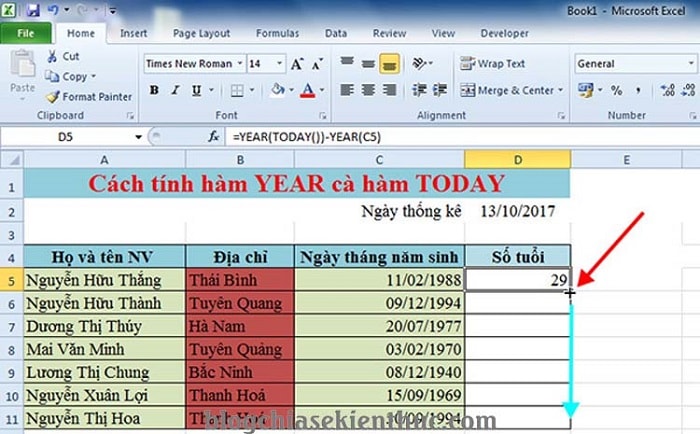
Task: Toggle Bold formatting
Action: tap(154, 90)
